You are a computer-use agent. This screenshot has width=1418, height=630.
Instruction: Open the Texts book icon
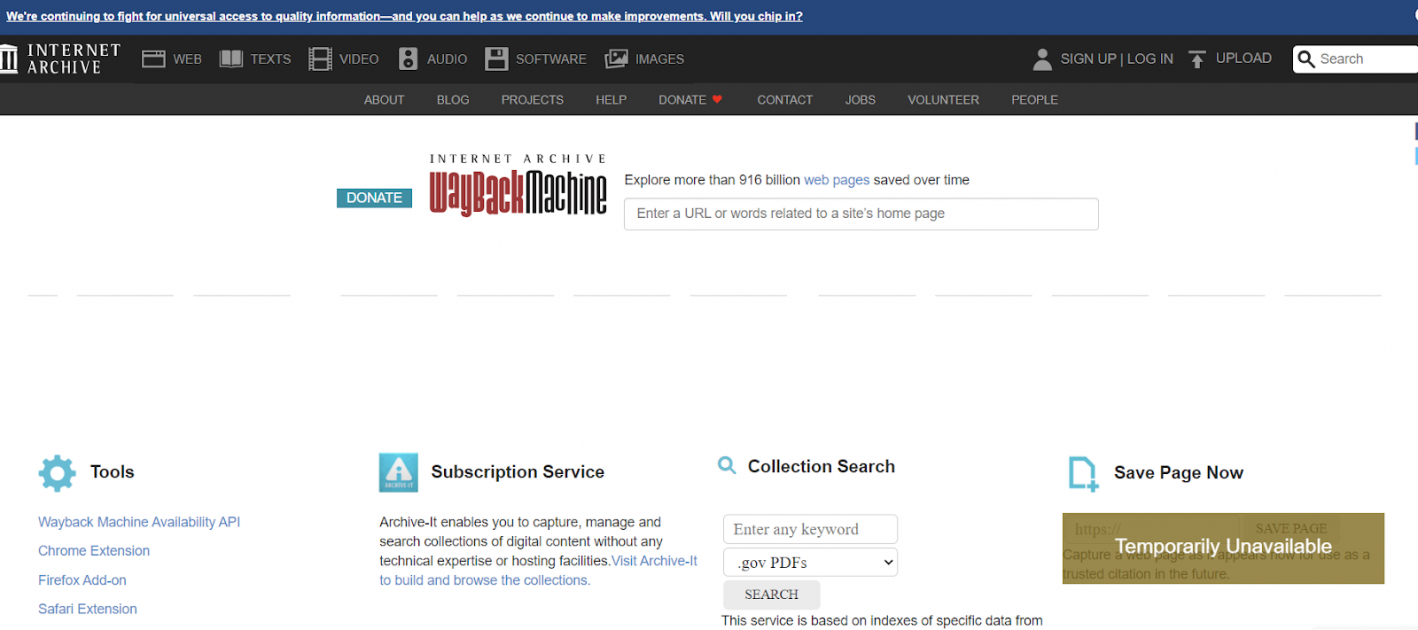click(231, 59)
